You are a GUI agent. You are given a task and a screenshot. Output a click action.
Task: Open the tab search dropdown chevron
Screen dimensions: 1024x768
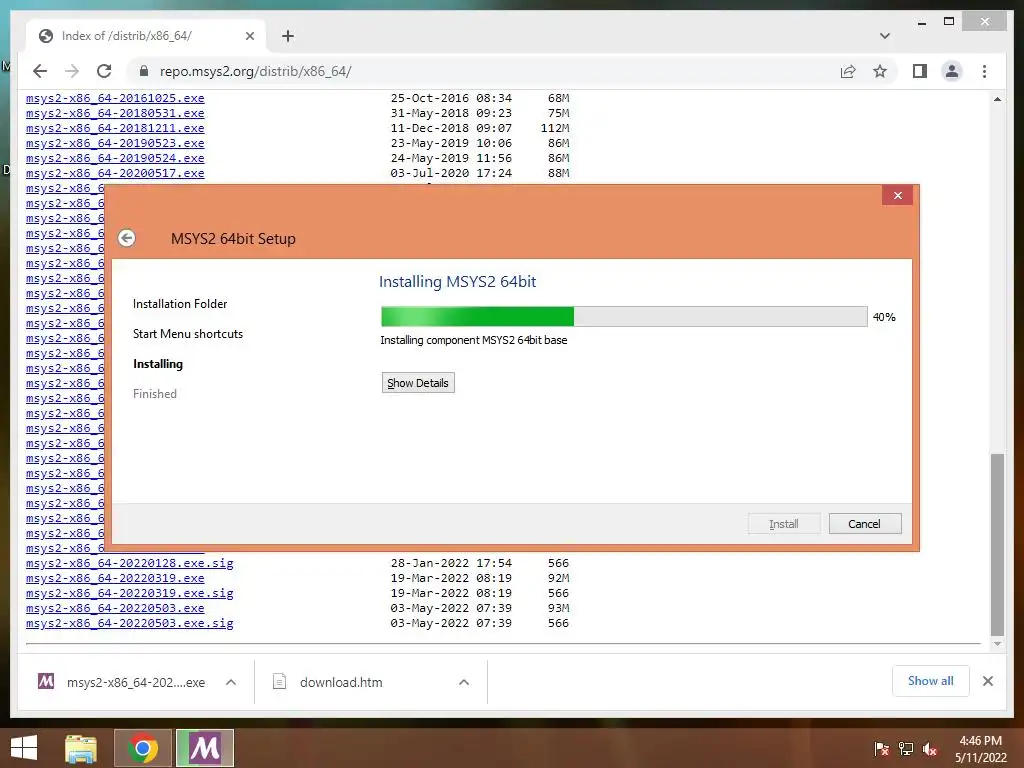tap(885, 36)
